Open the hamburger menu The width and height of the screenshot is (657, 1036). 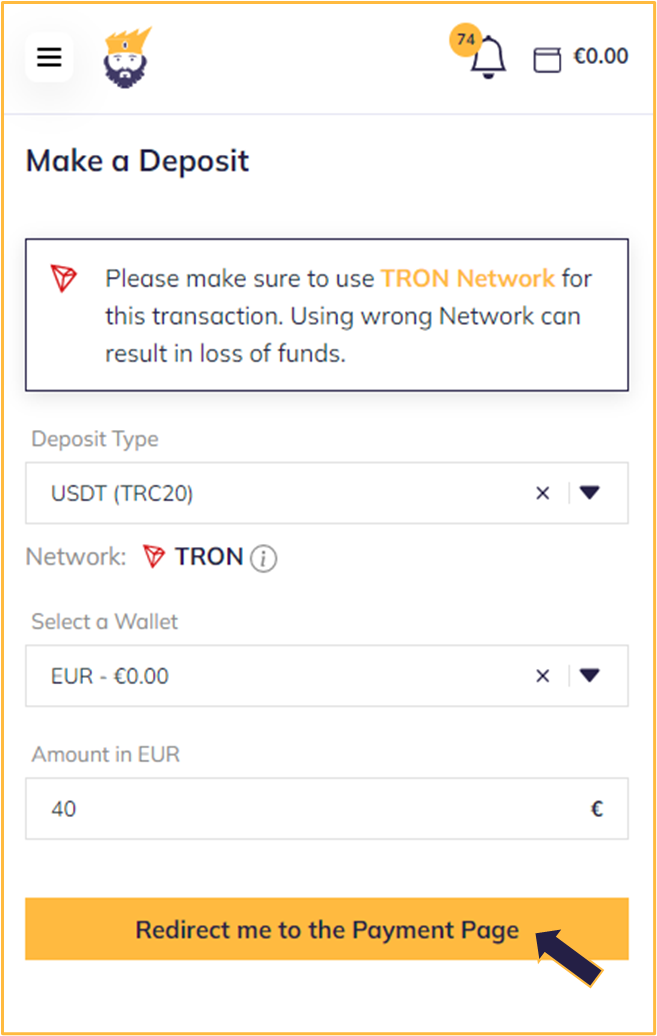click(49, 57)
